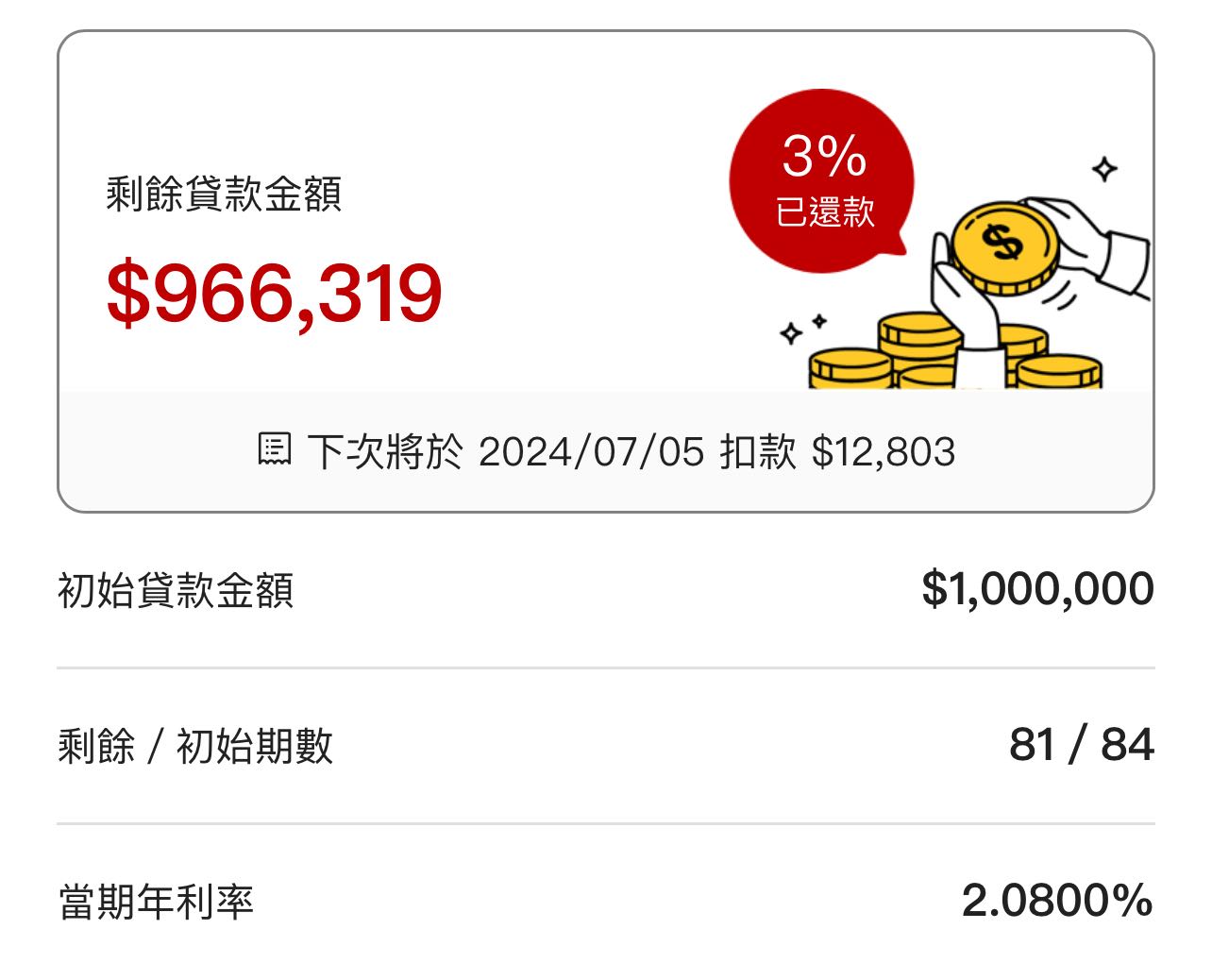The image size is (1212, 980).
Task: Click the receipt icon beside next payment info
Action: point(274,451)
